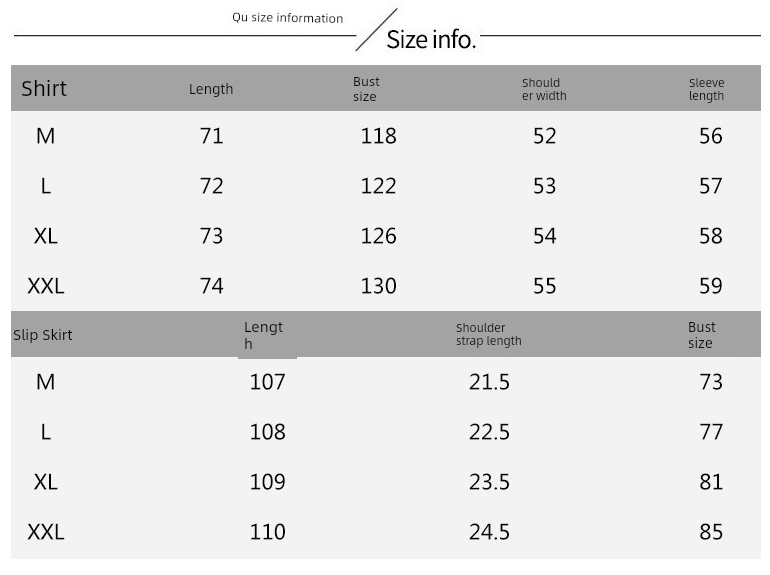Select the XXL row label under Slip Skirt
The height and width of the screenshot is (575, 770).
click(x=46, y=532)
